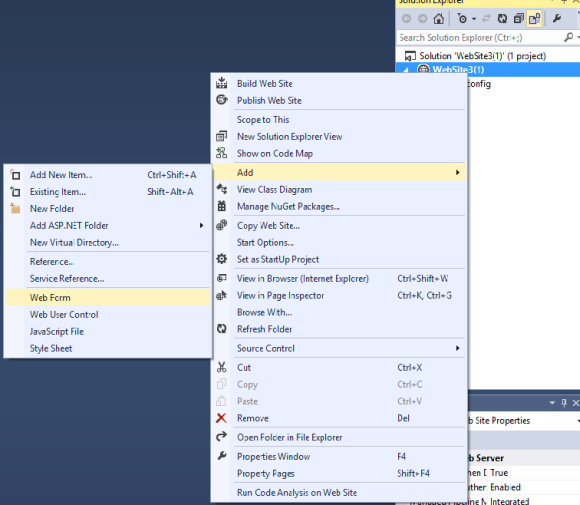This screenshot has height=505, width=580.
Task: Click the View Class Diagram icon
Action: click(x=222, y=189)
